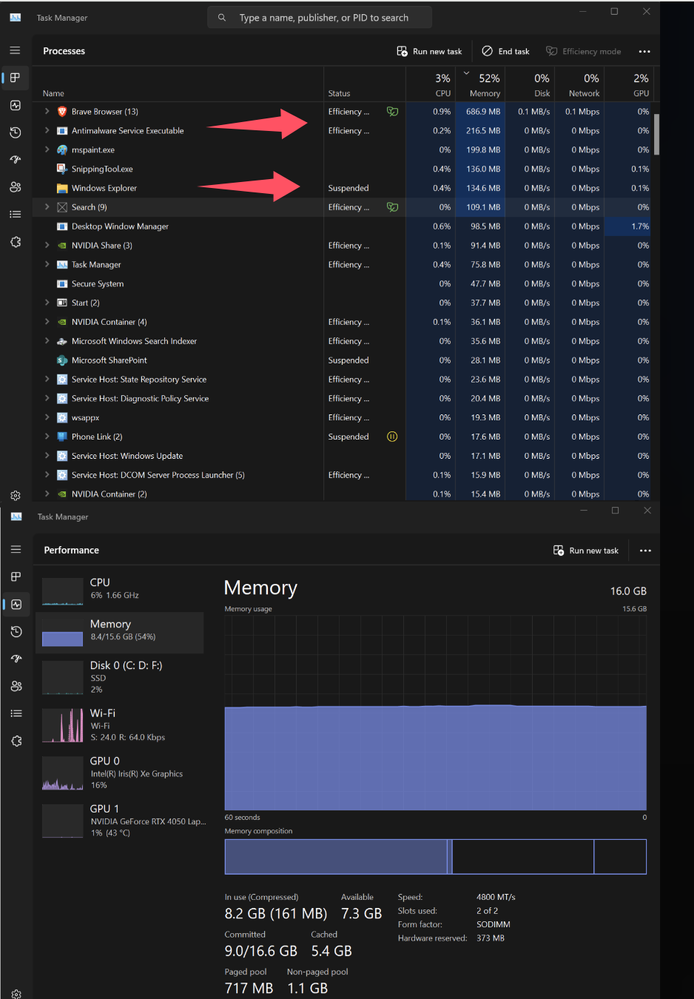694x999 pixels.
Task: Open Details sidebar icon in top window
Action: (15, 214)
